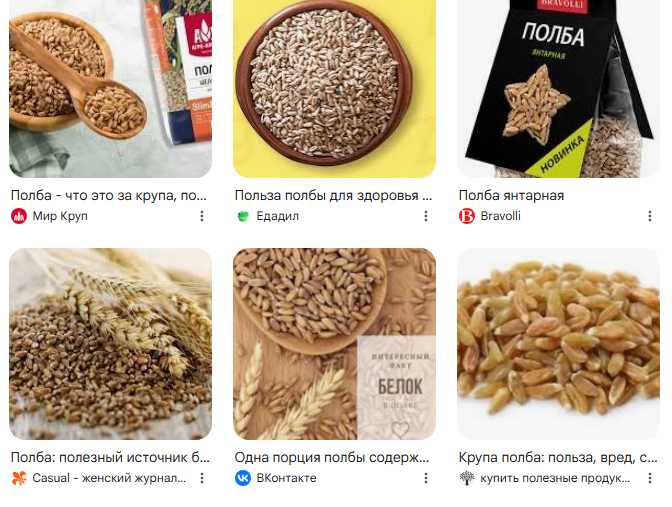Screen dimensions: 672x507
Task: Open link 'Польза полбы для здоровья'
Action: point(333,195)
